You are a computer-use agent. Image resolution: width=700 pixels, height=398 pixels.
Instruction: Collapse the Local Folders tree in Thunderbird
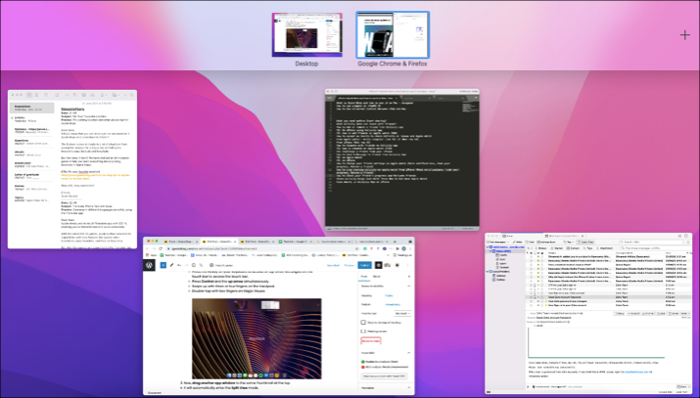[487, 271]
